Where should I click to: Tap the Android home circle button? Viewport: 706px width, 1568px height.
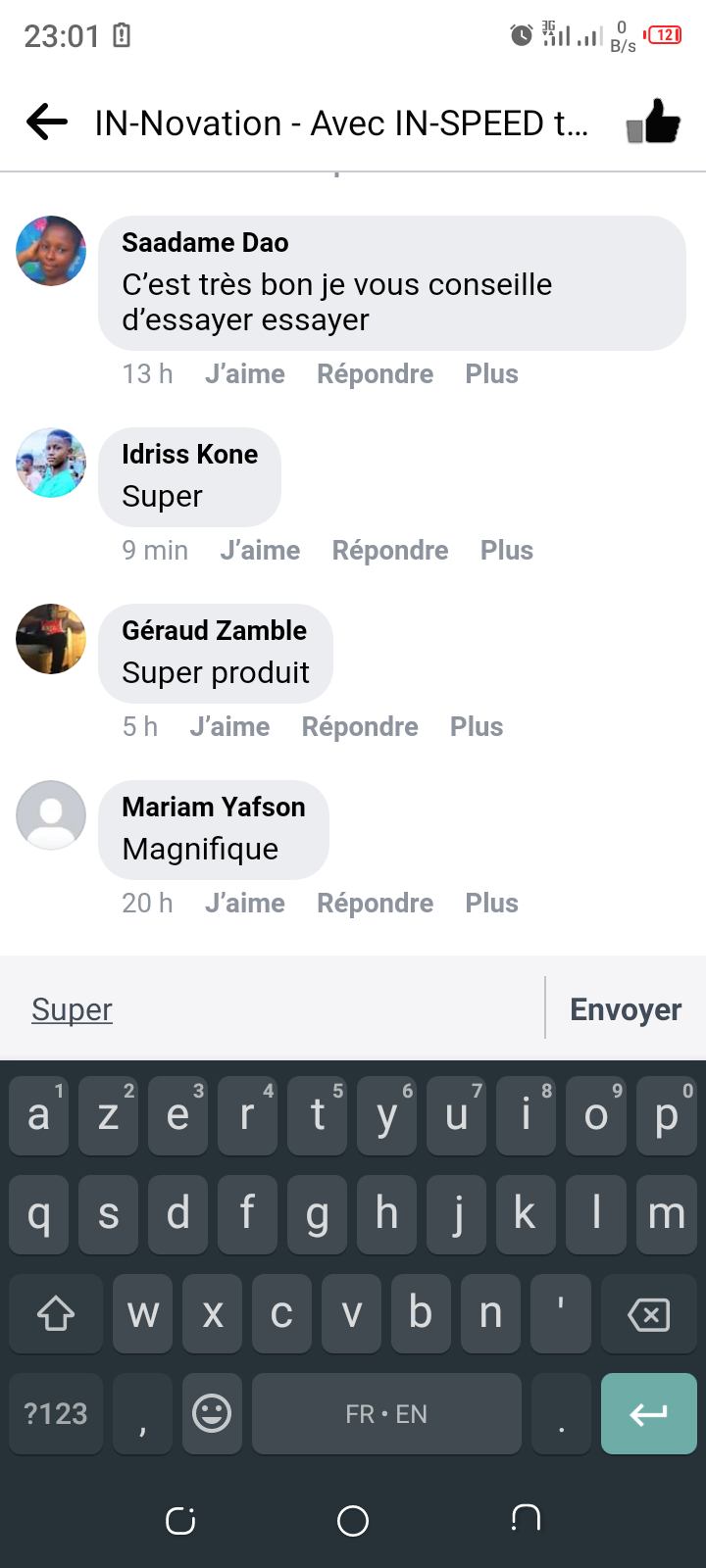tap(353, 1520)
